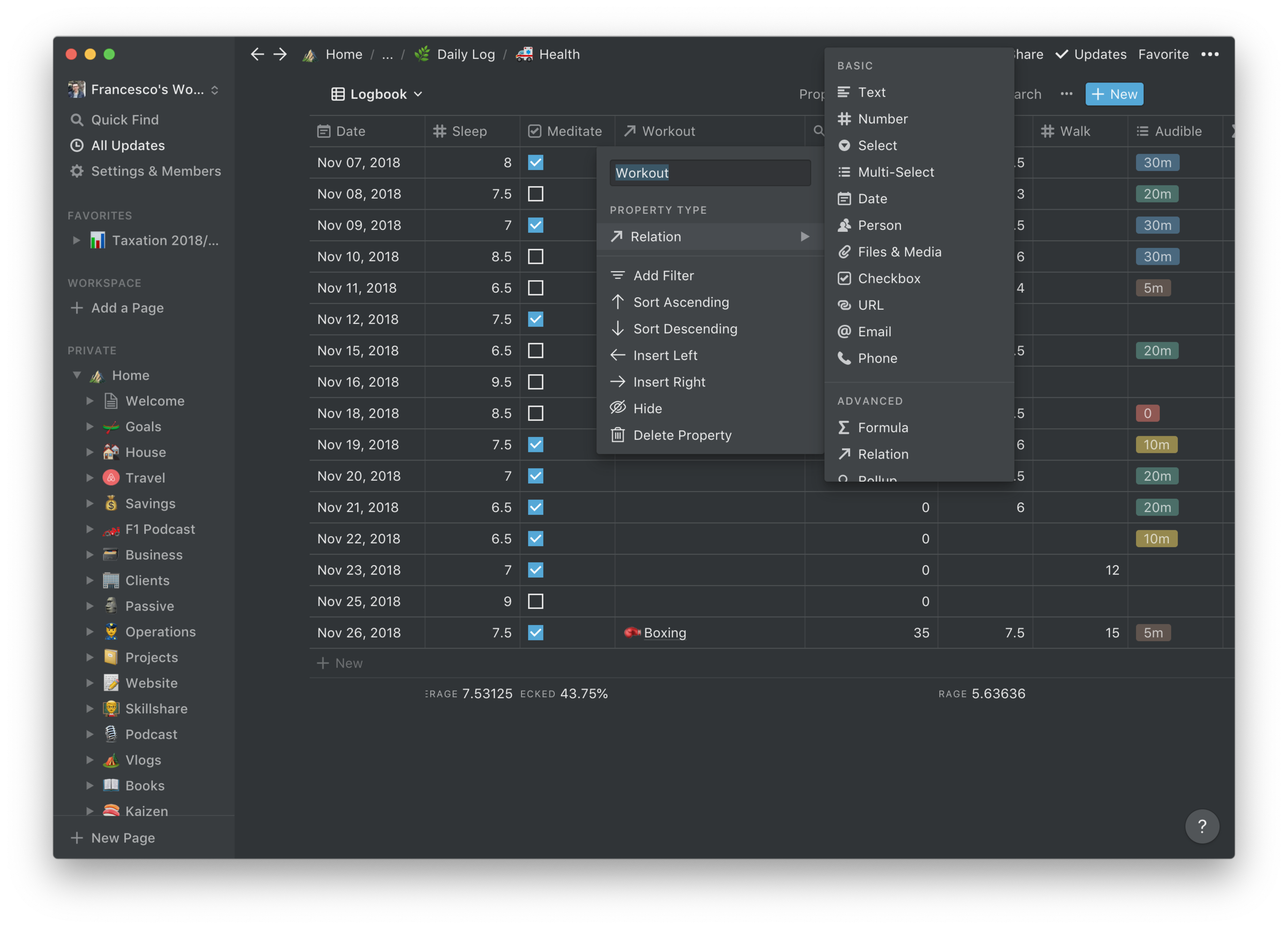Check the Meditate checkbox for Nov 08
Screen dimensions: 1288x929
[535, 194]
